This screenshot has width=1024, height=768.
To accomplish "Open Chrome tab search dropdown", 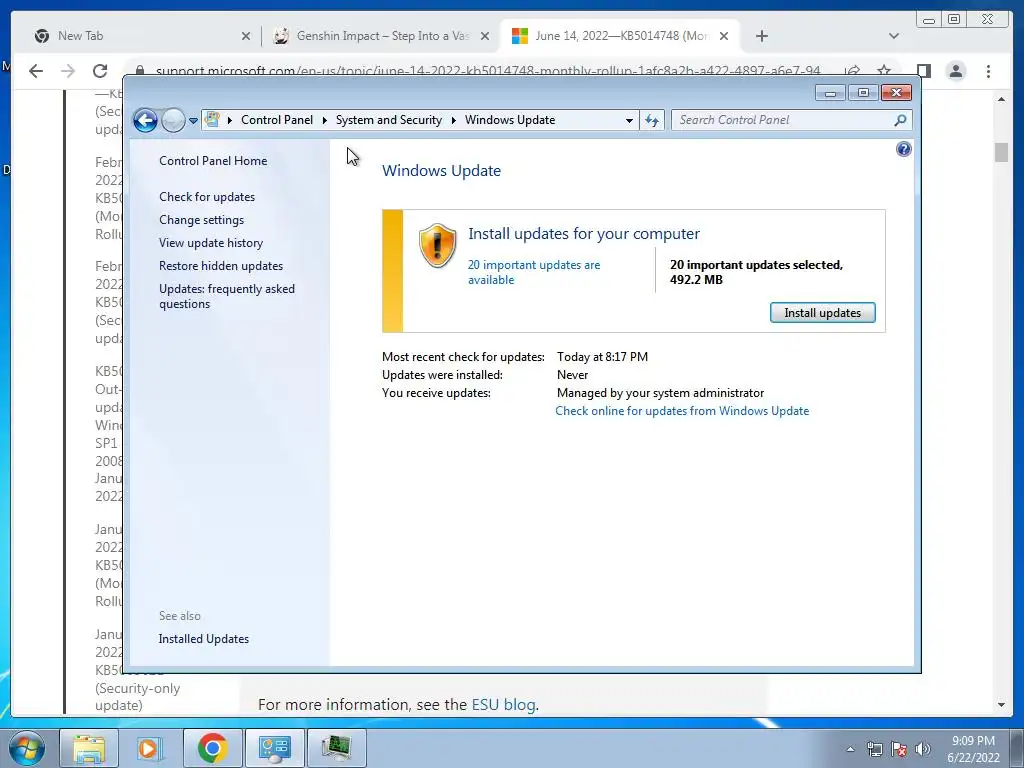I will point(894,36).
